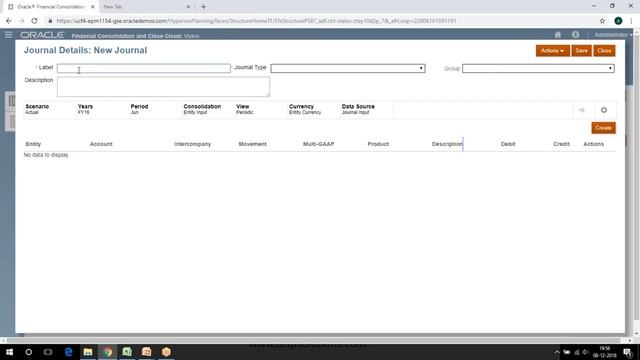Close the Journal Details page
This screenshot has height=360, width=640.
604,51
